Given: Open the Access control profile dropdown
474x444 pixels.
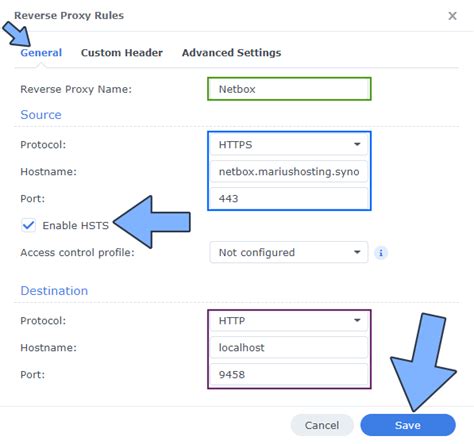Looking at the screenshot, I should 289,253.
